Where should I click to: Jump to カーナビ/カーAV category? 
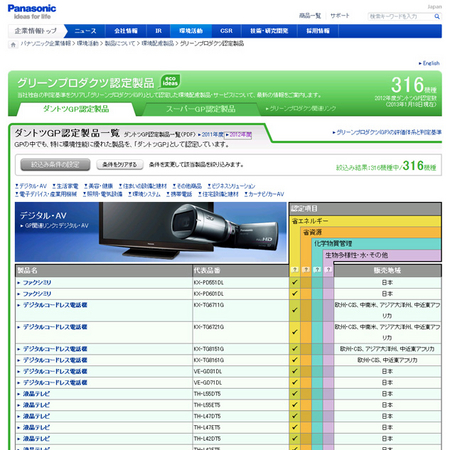coord(264,194)
